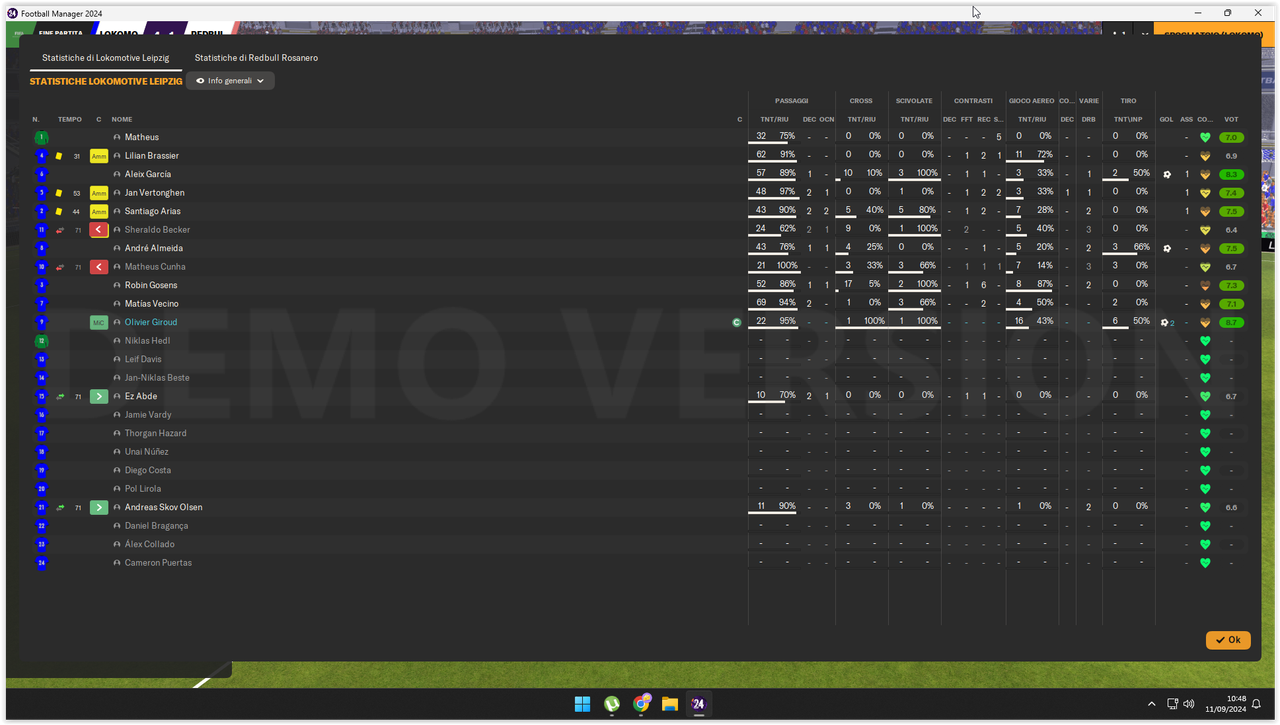Sort by the VOT rating column header

coord(1231,119)
